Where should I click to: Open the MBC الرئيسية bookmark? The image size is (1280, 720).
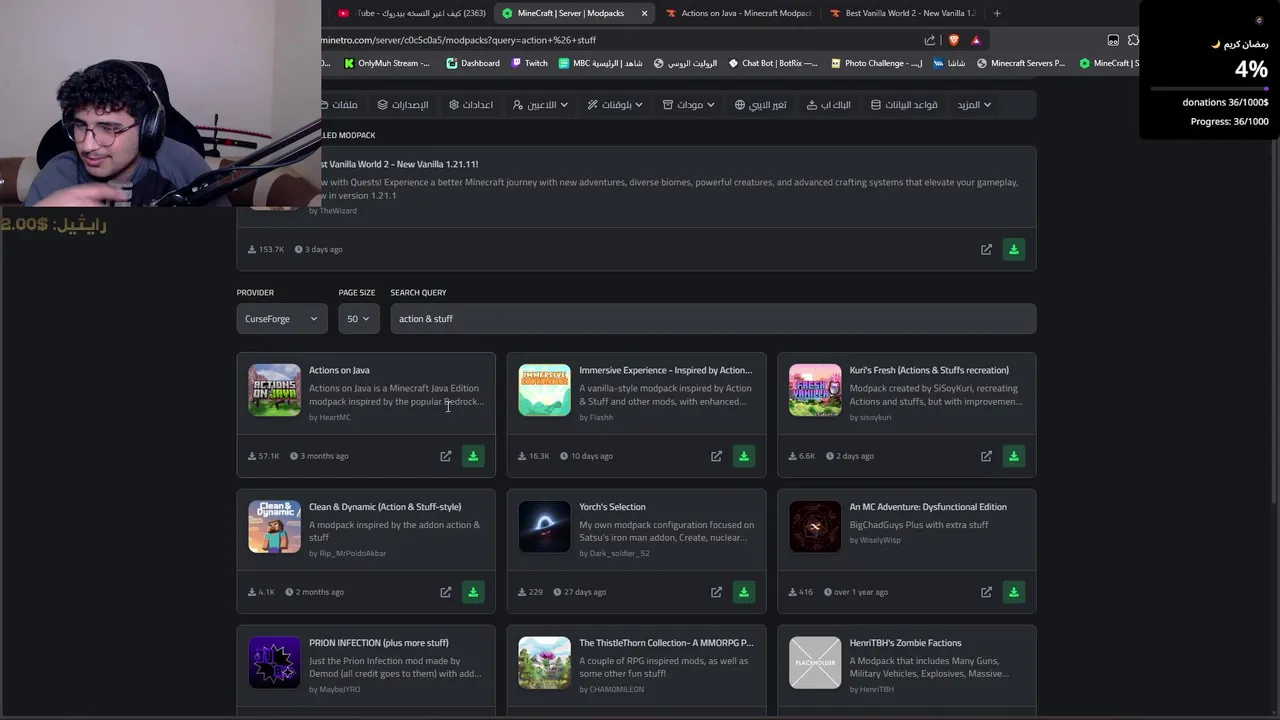pyautogui.click(x=601, y=63)
